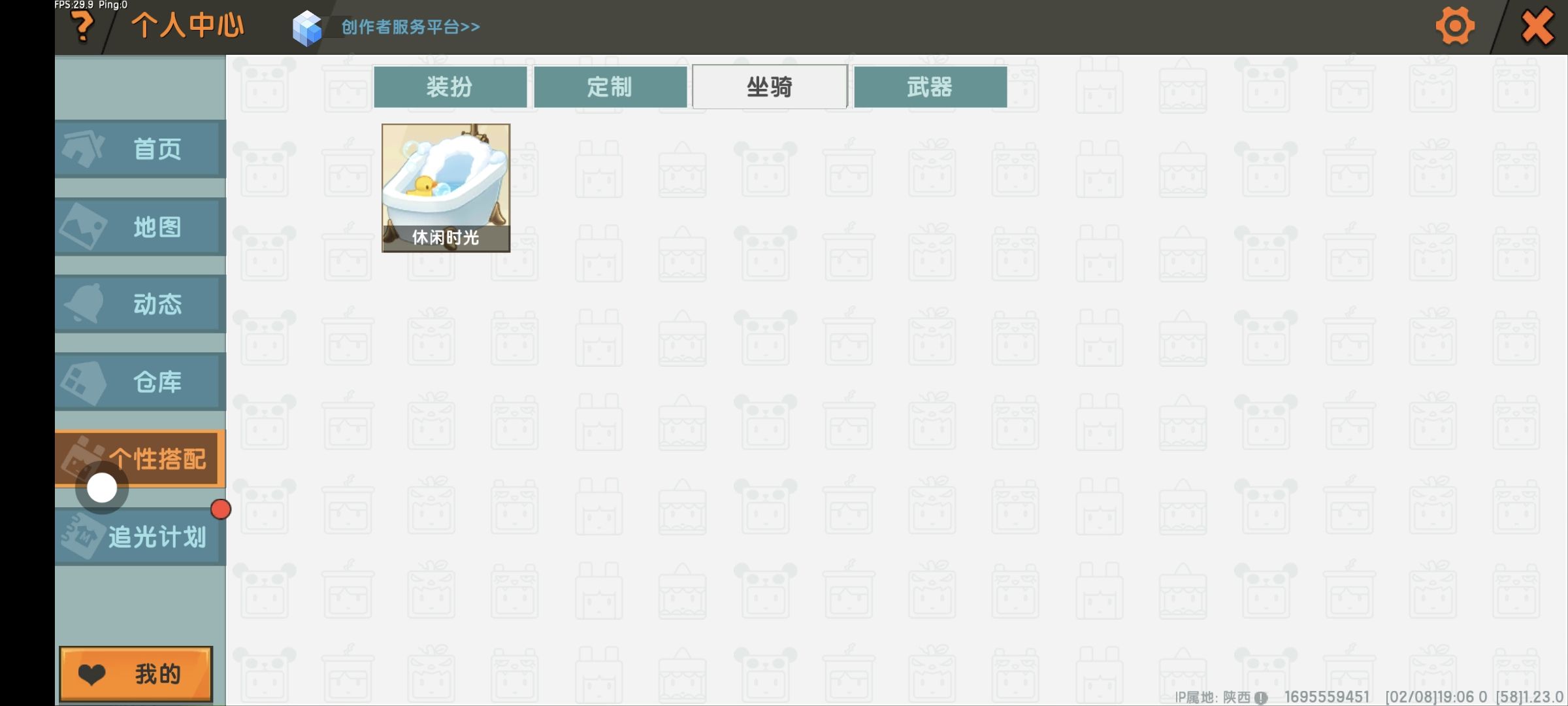The width and height of the screenshot is (1568, 706).
Task: Go to 首页 in the sidebar
Action: click(x=140, y=149)
